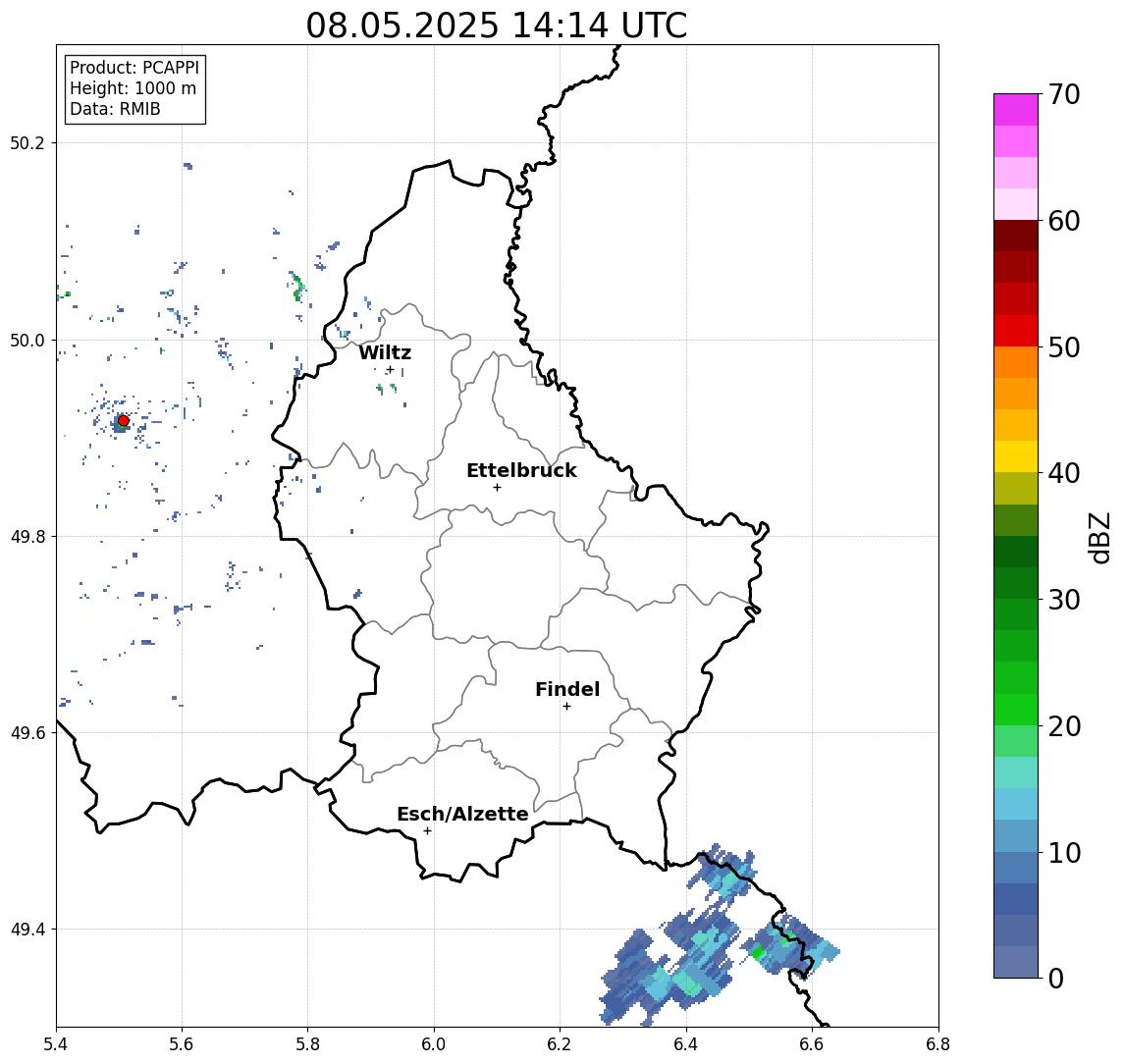Click the longitude tick label 6.6
The width and height of the screenshot is (1124, 1064).
[x=813, y=1044]
